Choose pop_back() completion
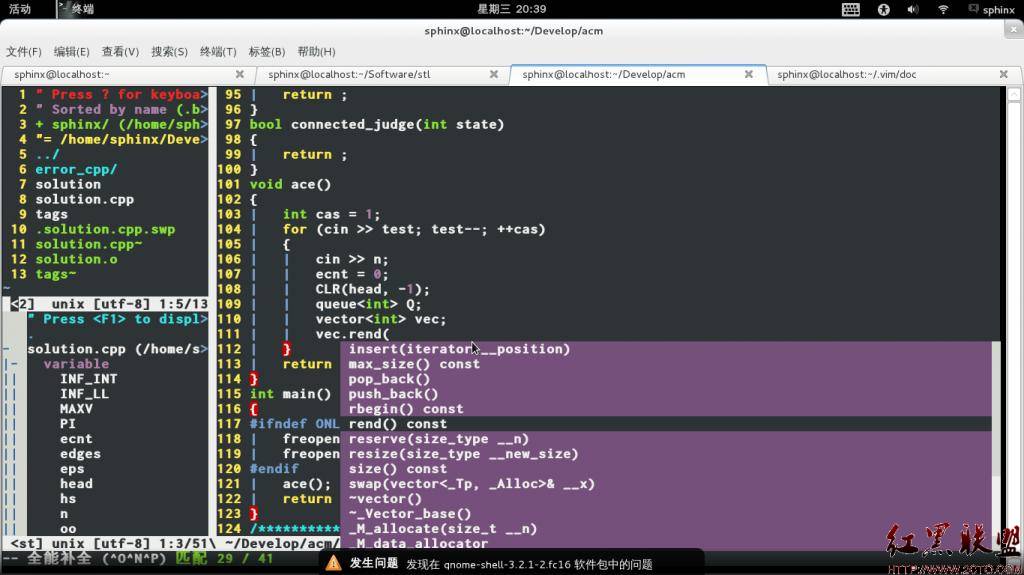The image size is (1024, 575). coord(666,379)
